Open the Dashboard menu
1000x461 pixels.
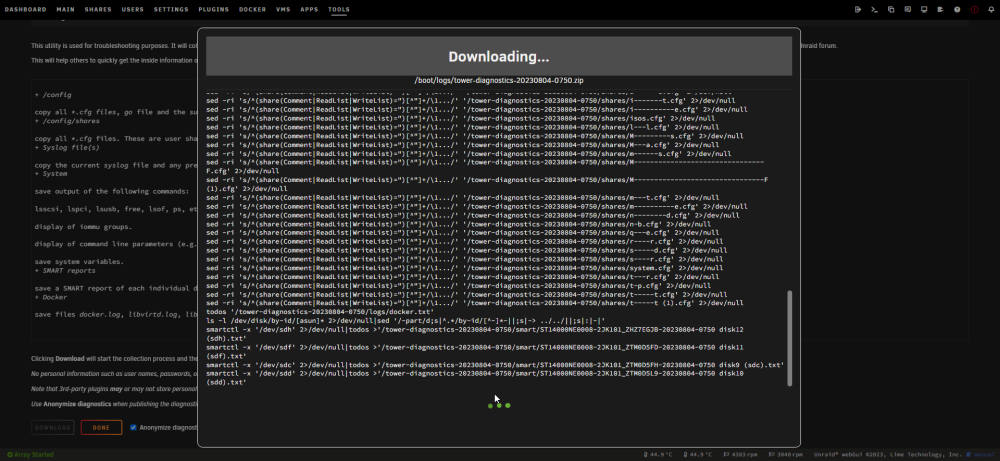(x=26, y=10)
